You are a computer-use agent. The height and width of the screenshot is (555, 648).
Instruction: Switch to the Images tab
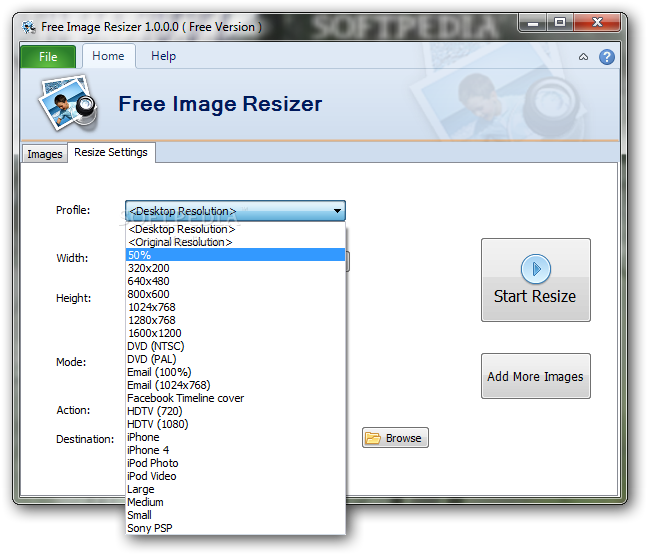click(x=45, y=154)
